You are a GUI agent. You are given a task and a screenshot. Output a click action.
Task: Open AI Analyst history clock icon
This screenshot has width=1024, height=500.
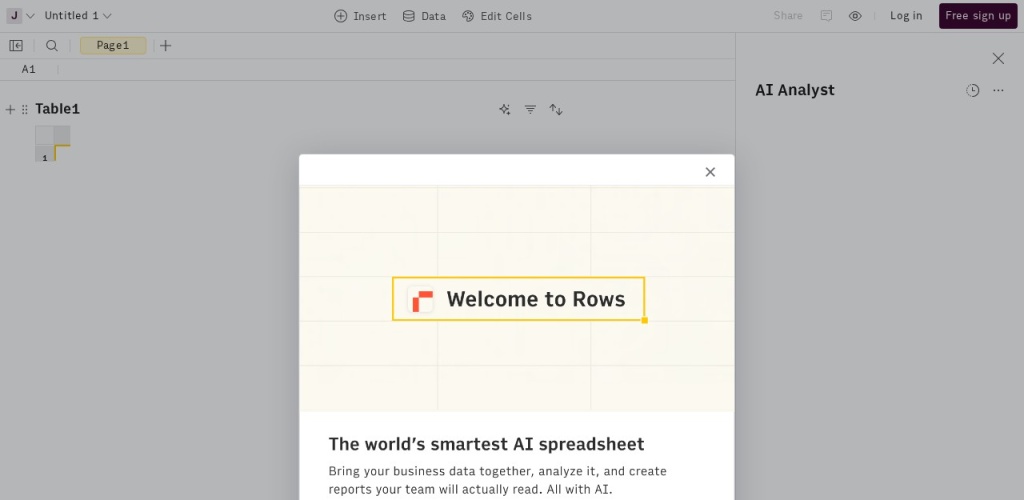(x=972, y=90)
